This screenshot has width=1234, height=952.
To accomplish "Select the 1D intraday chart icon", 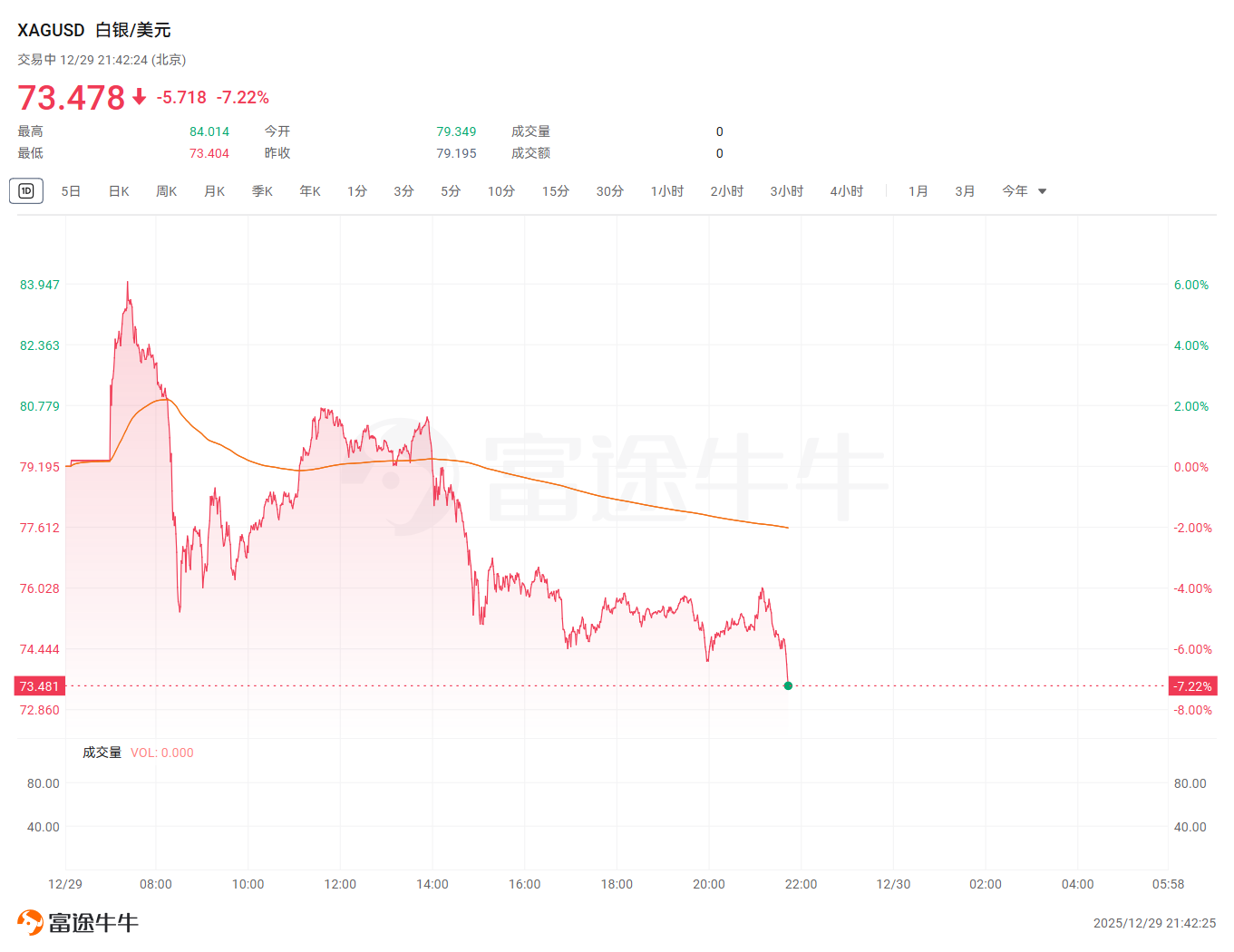I will click(x=26, y=191).
